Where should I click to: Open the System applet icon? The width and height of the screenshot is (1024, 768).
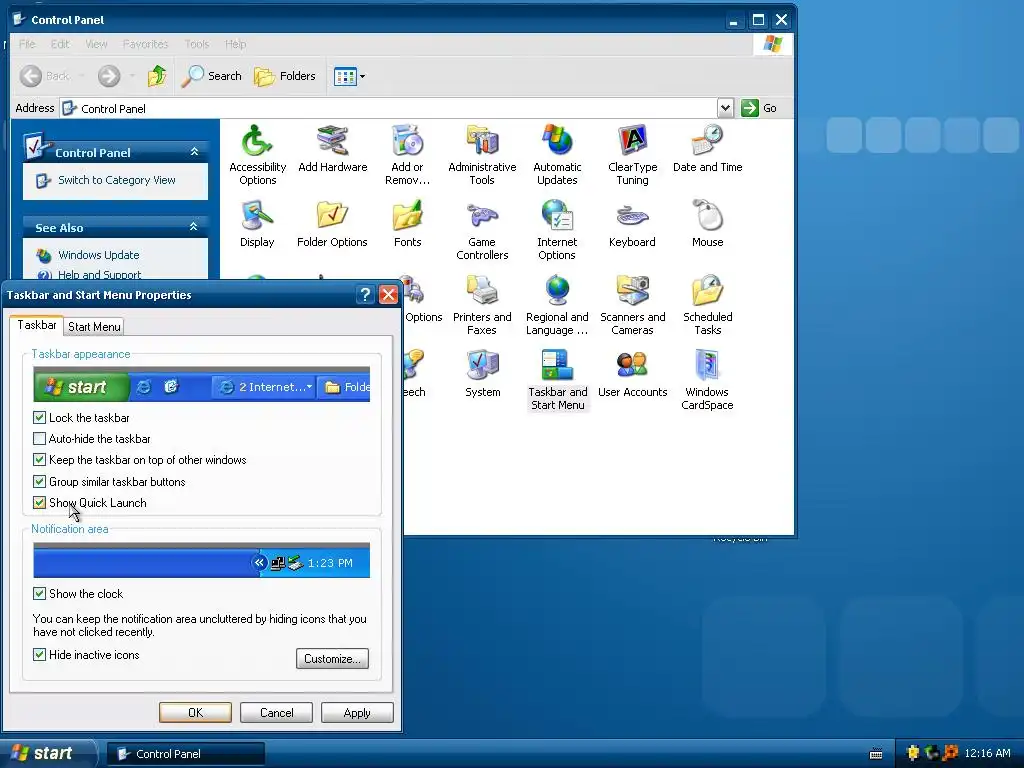click(x=482, y=374)
